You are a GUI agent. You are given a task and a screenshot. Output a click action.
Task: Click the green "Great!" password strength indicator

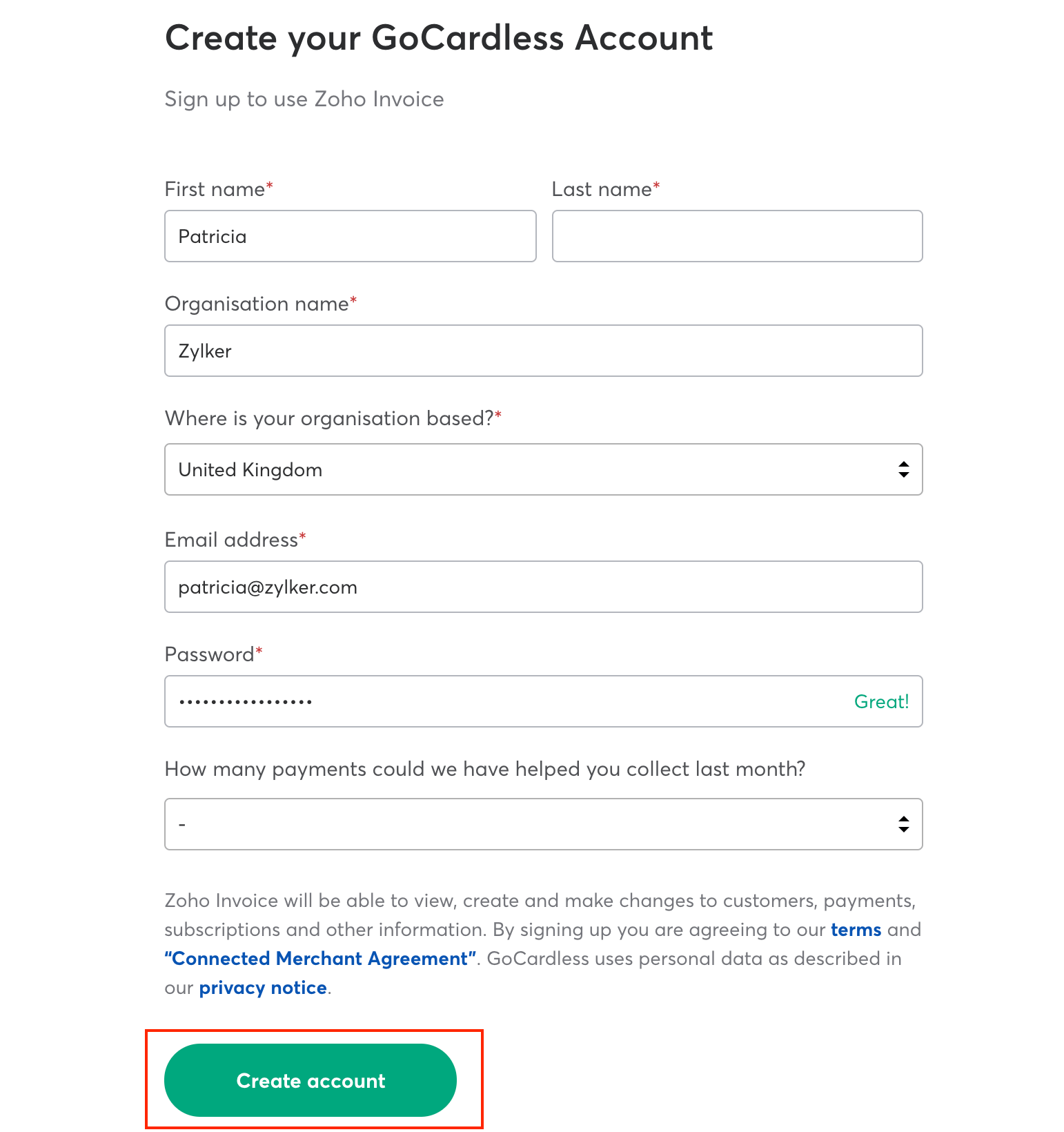tap(881, 701)
